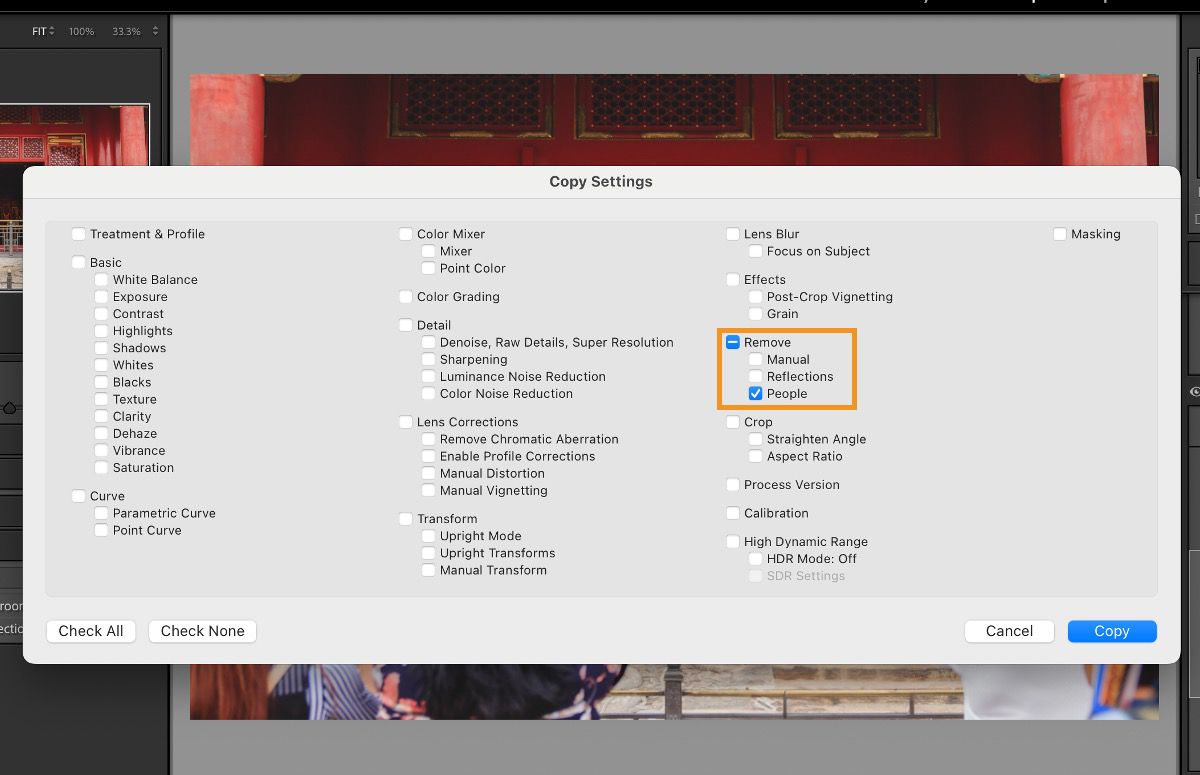The width and height of the screenshot is (1200, 775).
Task: Click the Check All button
Action: [90, 631]
